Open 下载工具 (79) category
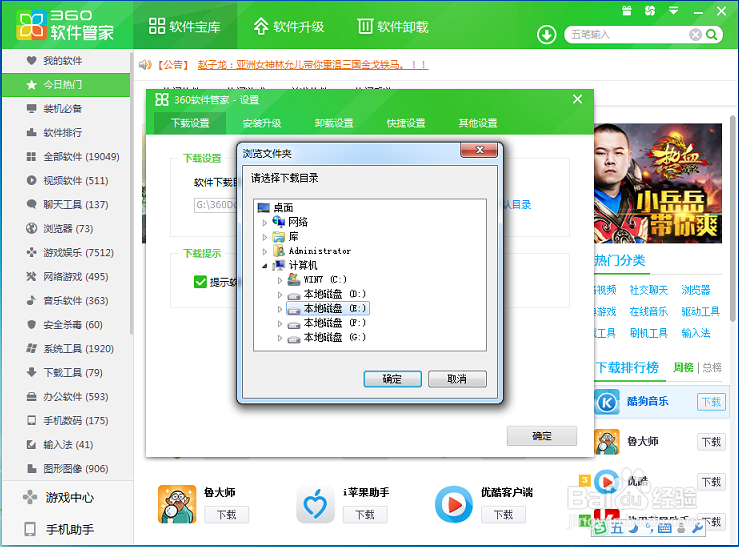 [66, 373]
